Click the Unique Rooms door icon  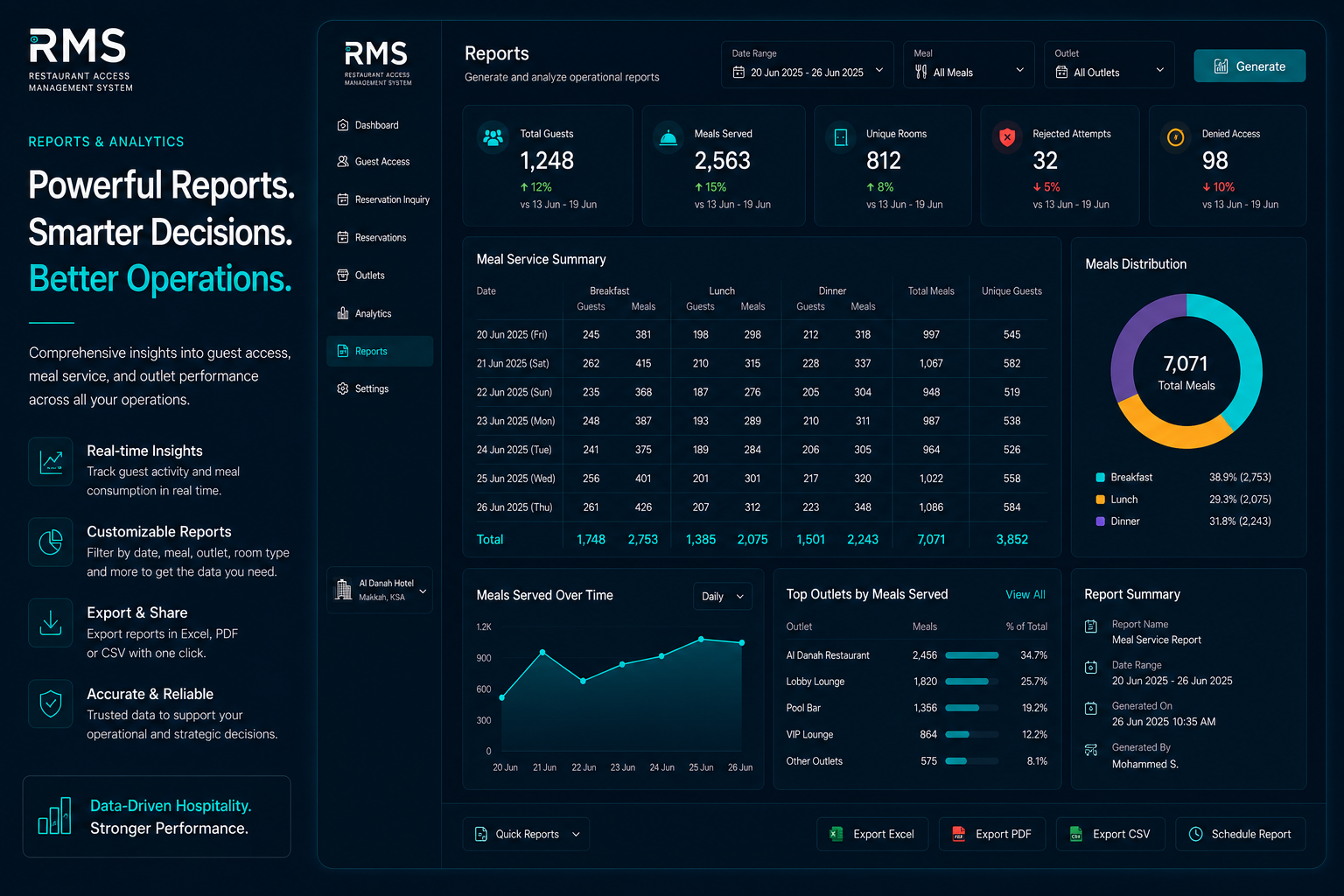[x=841, y=137]
